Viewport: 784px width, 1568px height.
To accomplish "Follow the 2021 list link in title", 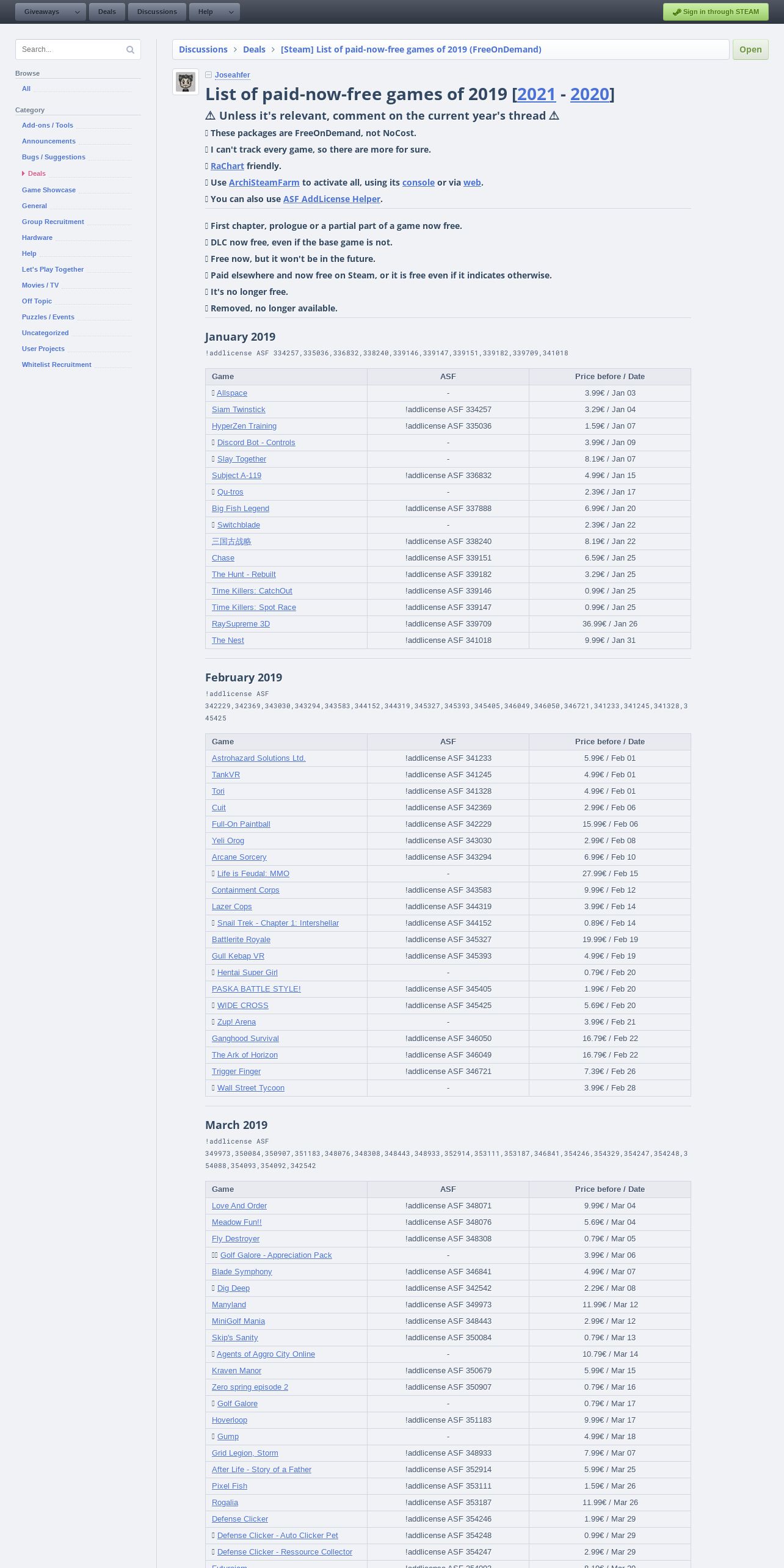I will (536, 94).
